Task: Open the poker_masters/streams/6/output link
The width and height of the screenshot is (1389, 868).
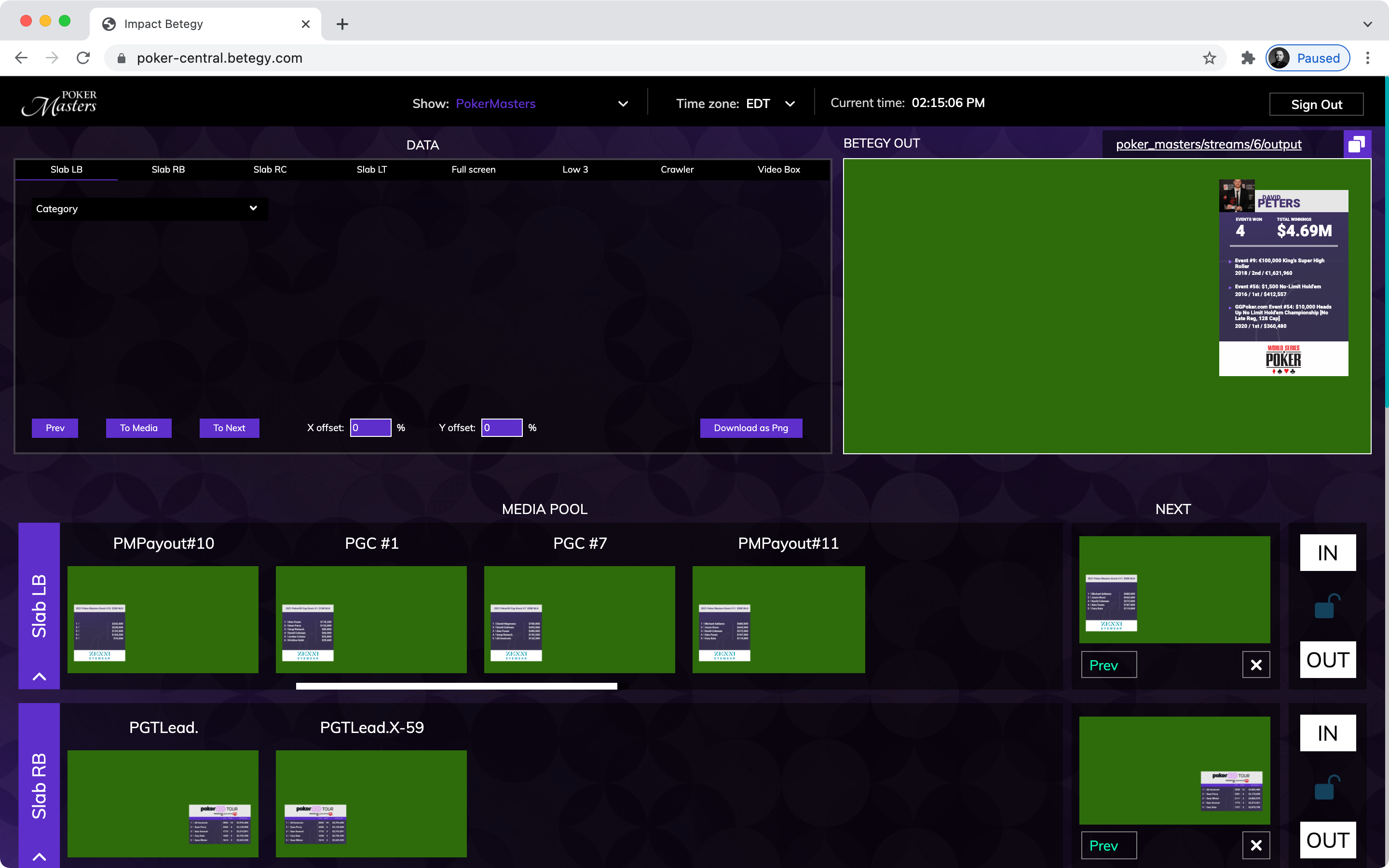Action: tap(1208, 144)
